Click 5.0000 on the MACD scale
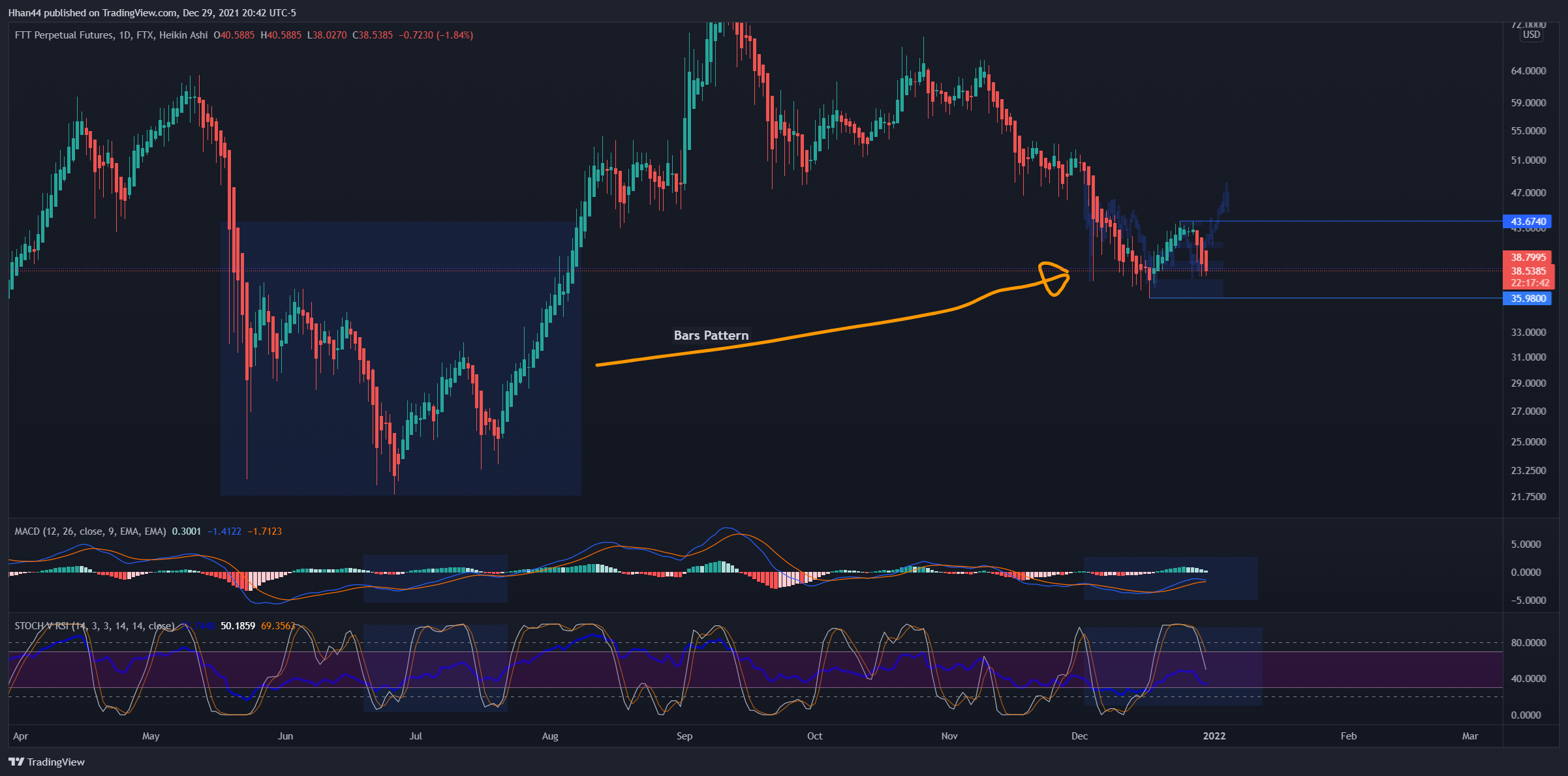The height and width of the screenshot is (776, 1568). point(1526,545)
